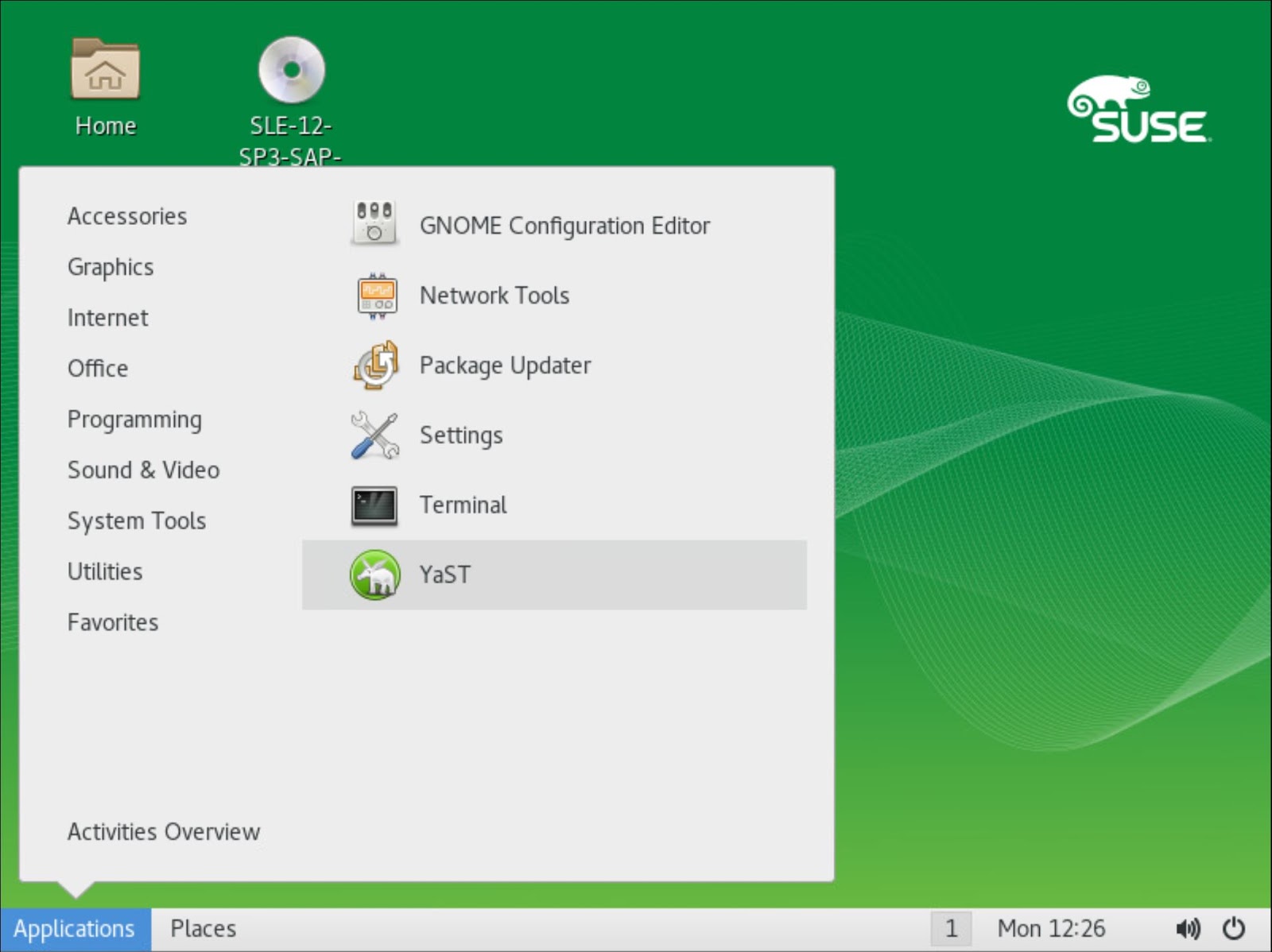Select the System Tools category
Image resolution: width=1272 pixels, height=952 pixels.
pyautogui.click(x=137, y=521)
